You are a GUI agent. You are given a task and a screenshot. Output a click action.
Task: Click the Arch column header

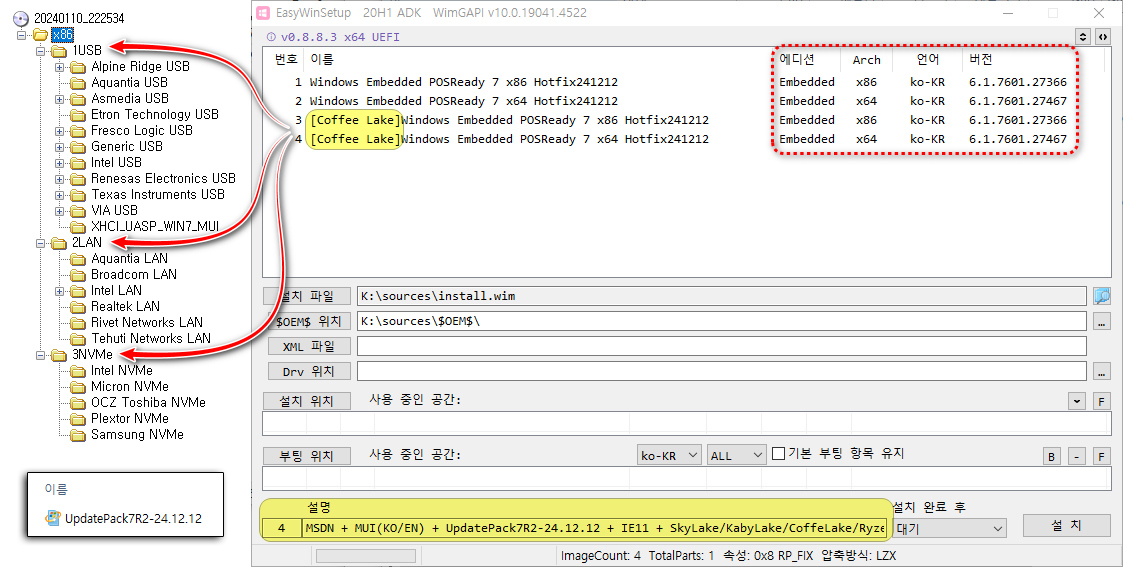pyautogui.click(x=867, y=59)
